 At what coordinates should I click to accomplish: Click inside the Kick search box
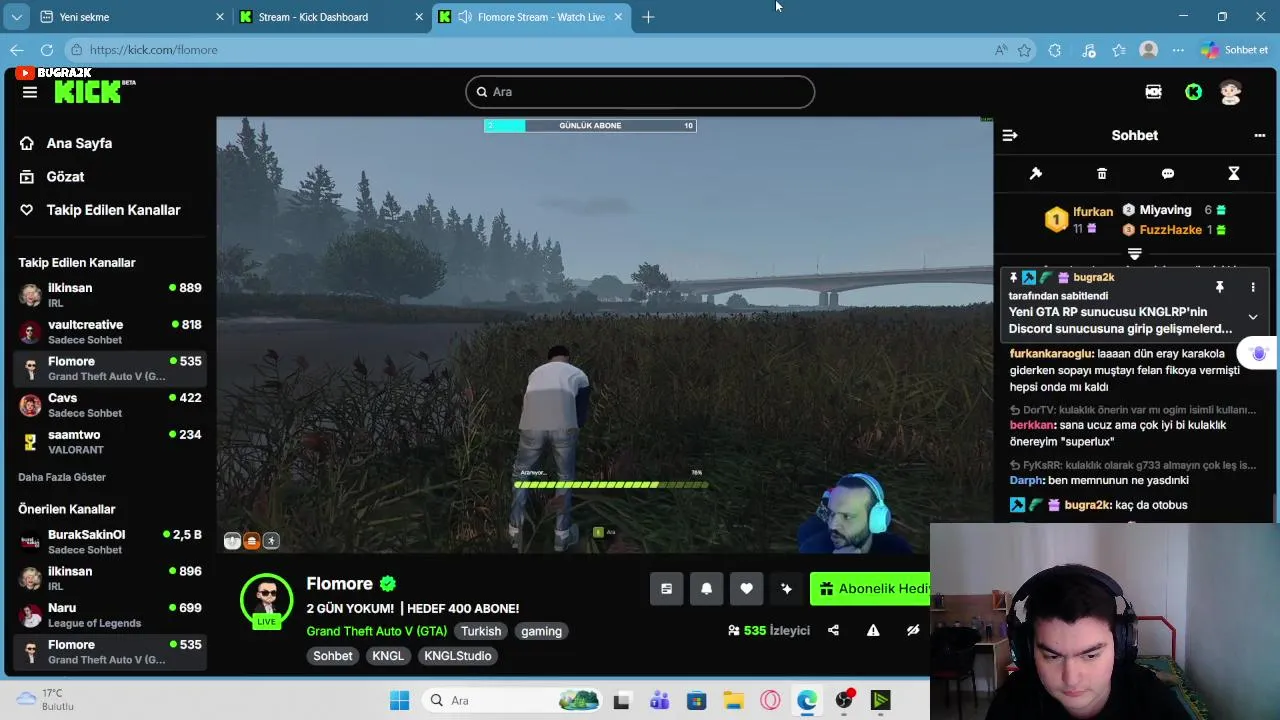(x=640, y=92)
